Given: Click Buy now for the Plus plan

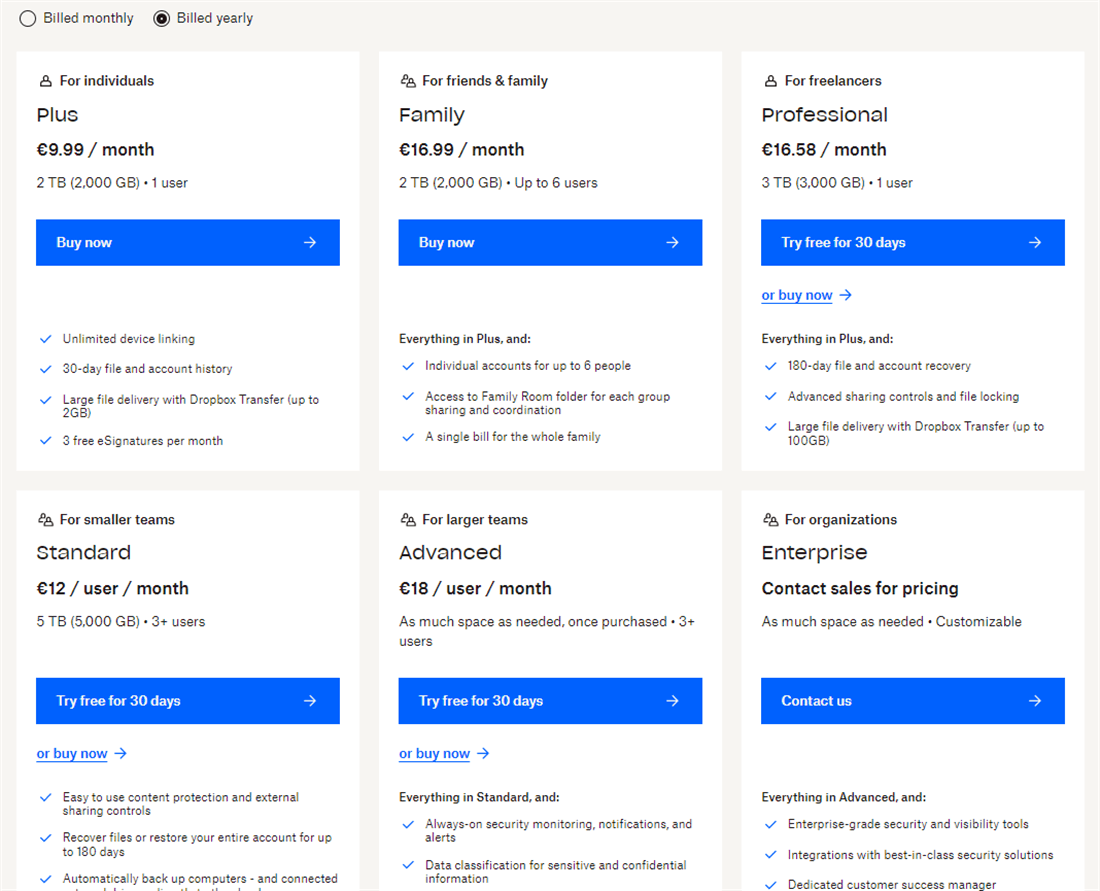Looking at the screenshot, I should pos(188,243).
